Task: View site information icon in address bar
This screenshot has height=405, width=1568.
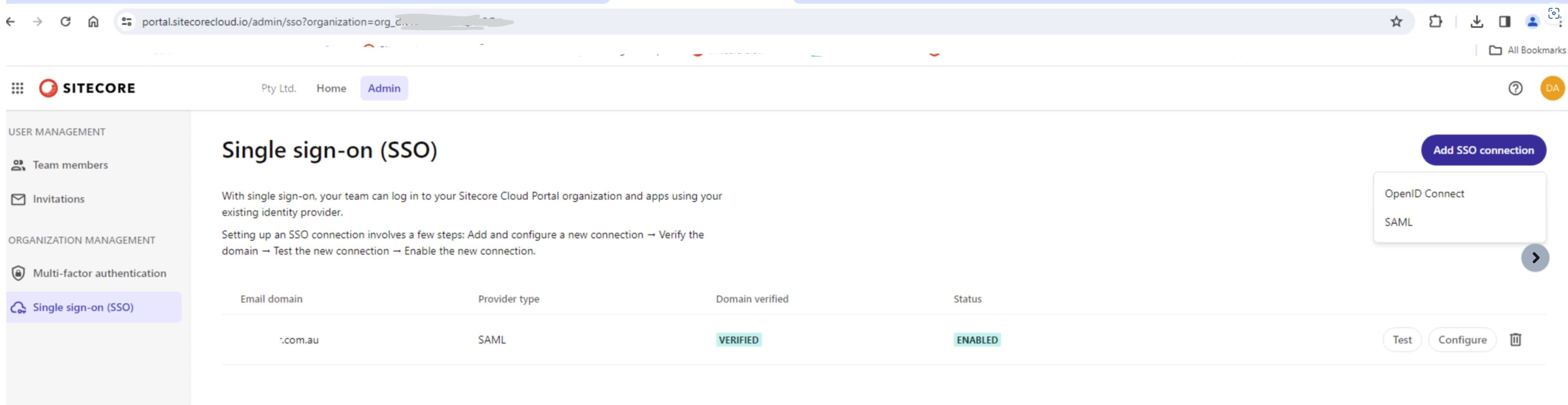Action: [126, 22]
